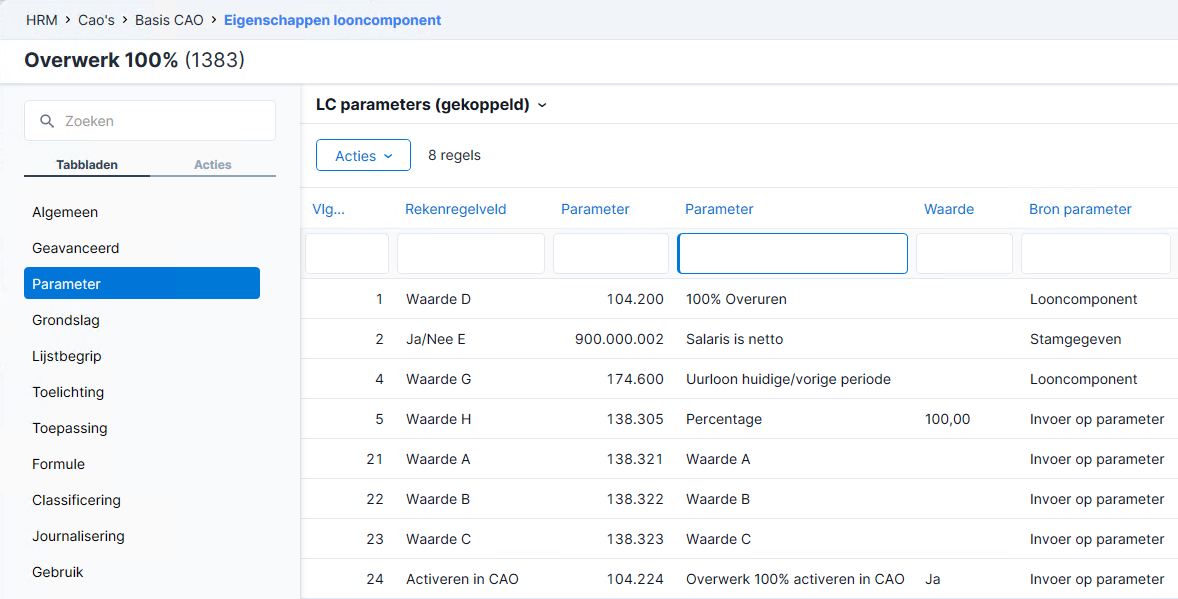The width and height of the screenshot is (1178, 599).
Task: Click the Cao's breadcrumb link
Action: (x=96, y=20)
